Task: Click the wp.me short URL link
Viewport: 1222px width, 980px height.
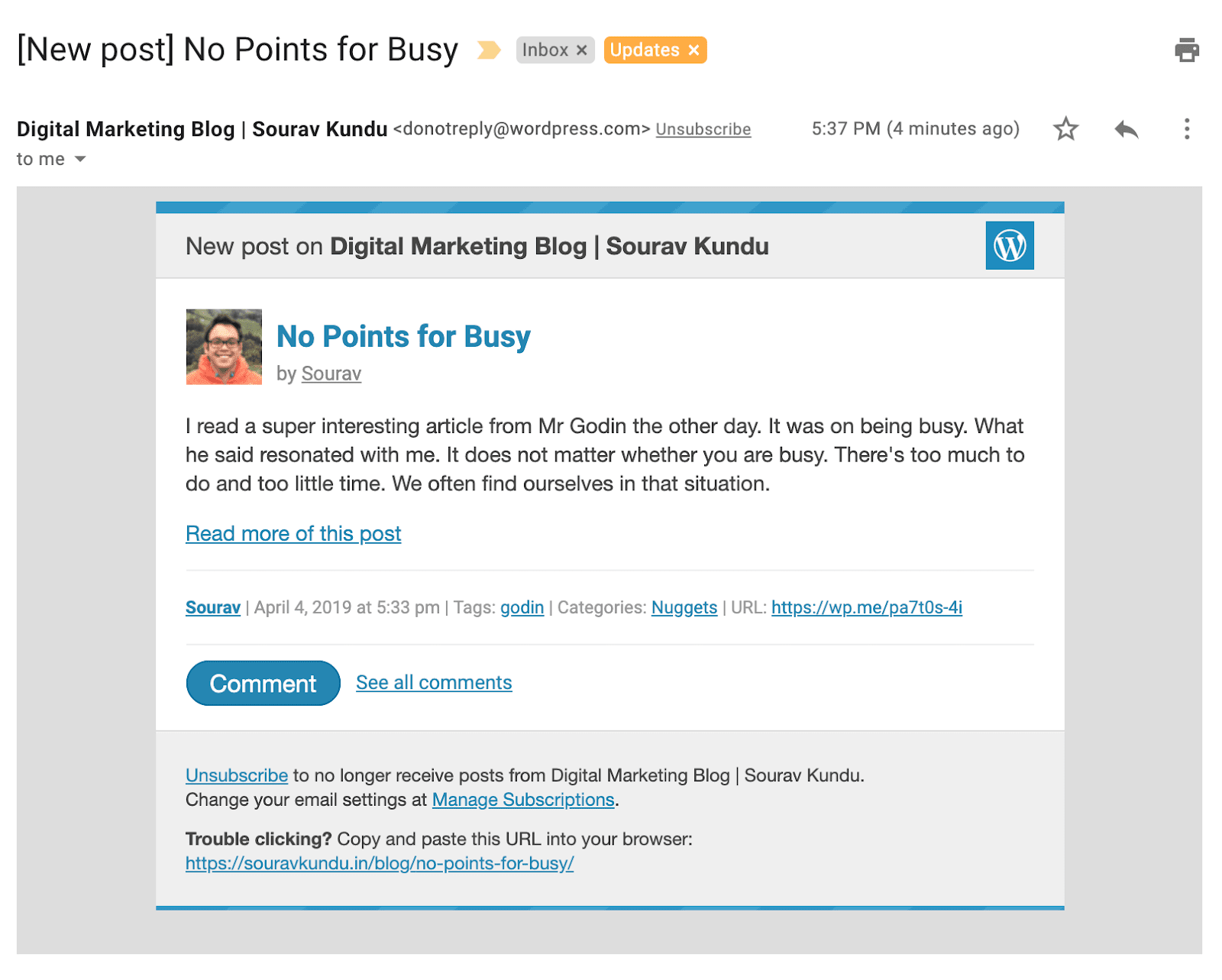Action: pos(867,608)
